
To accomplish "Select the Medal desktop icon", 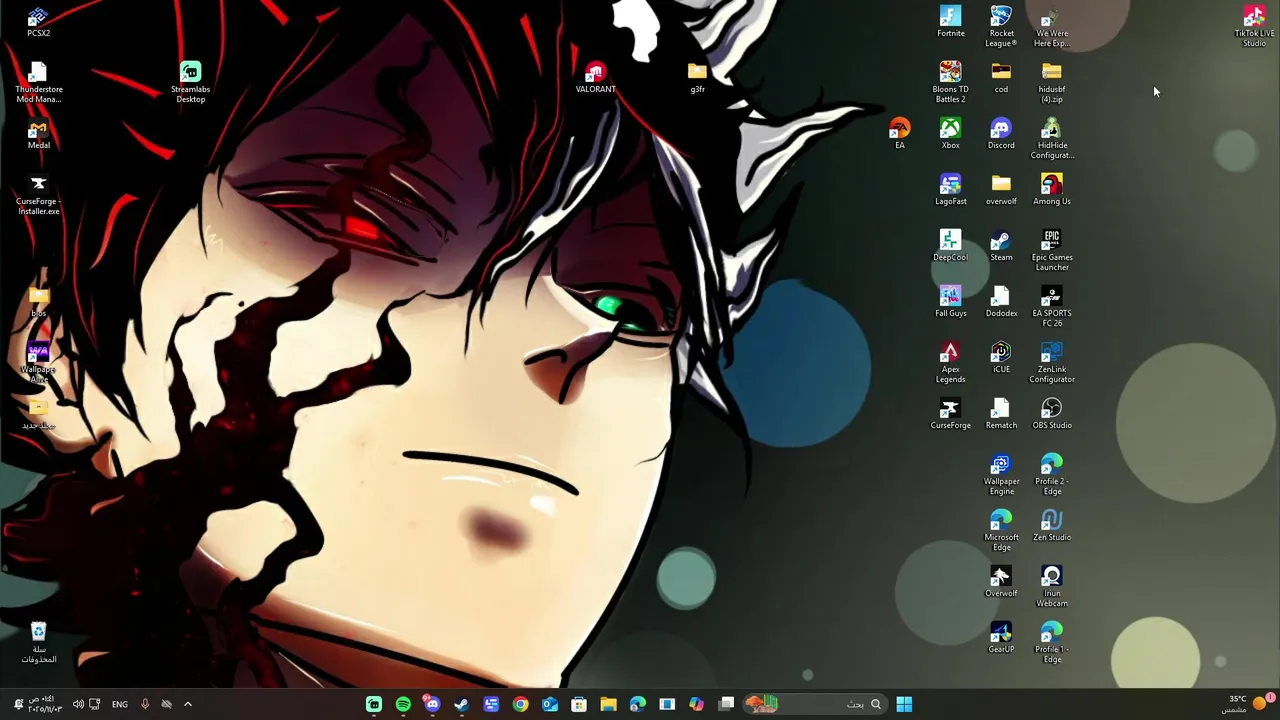I will [x=38, y=135].
